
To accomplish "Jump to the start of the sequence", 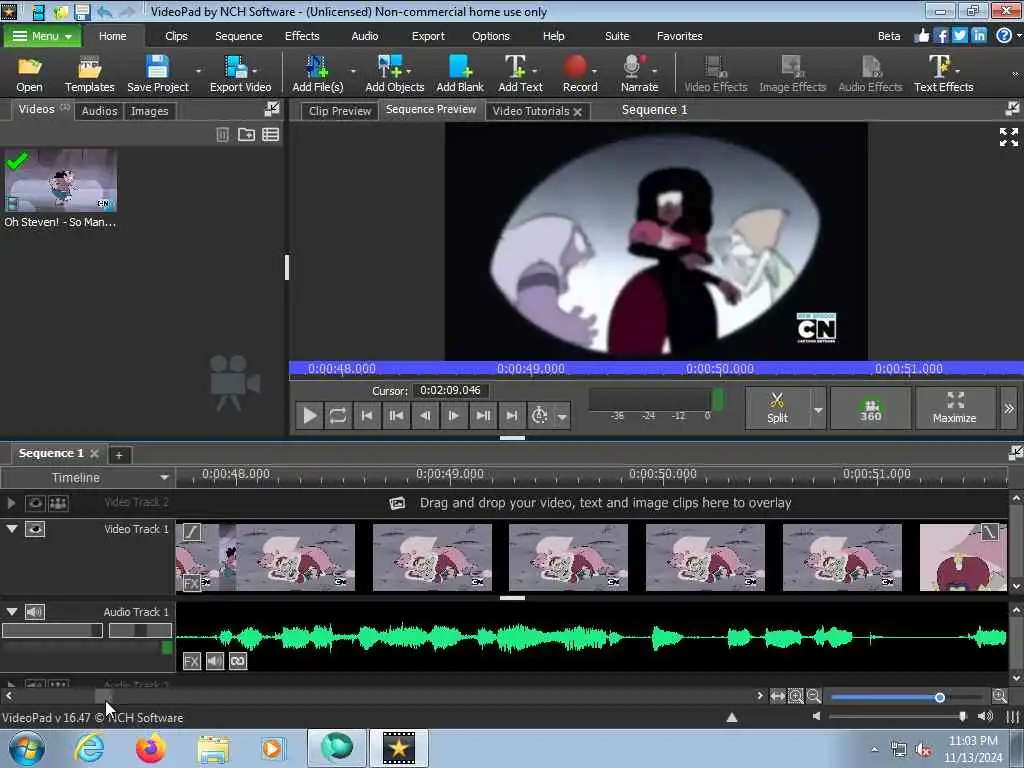I will point(367,415).
